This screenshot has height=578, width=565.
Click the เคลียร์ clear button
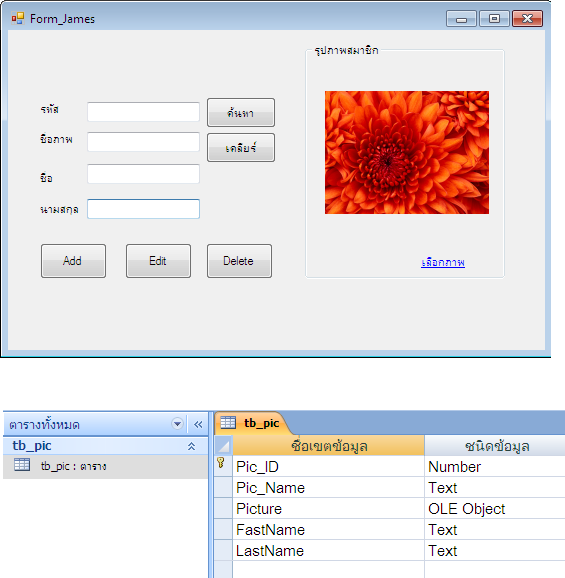point(241,147)
